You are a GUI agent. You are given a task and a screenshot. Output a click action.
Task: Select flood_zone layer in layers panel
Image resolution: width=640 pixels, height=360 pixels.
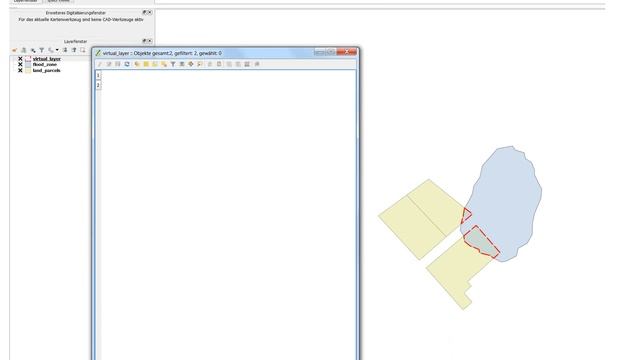(44, 64)
